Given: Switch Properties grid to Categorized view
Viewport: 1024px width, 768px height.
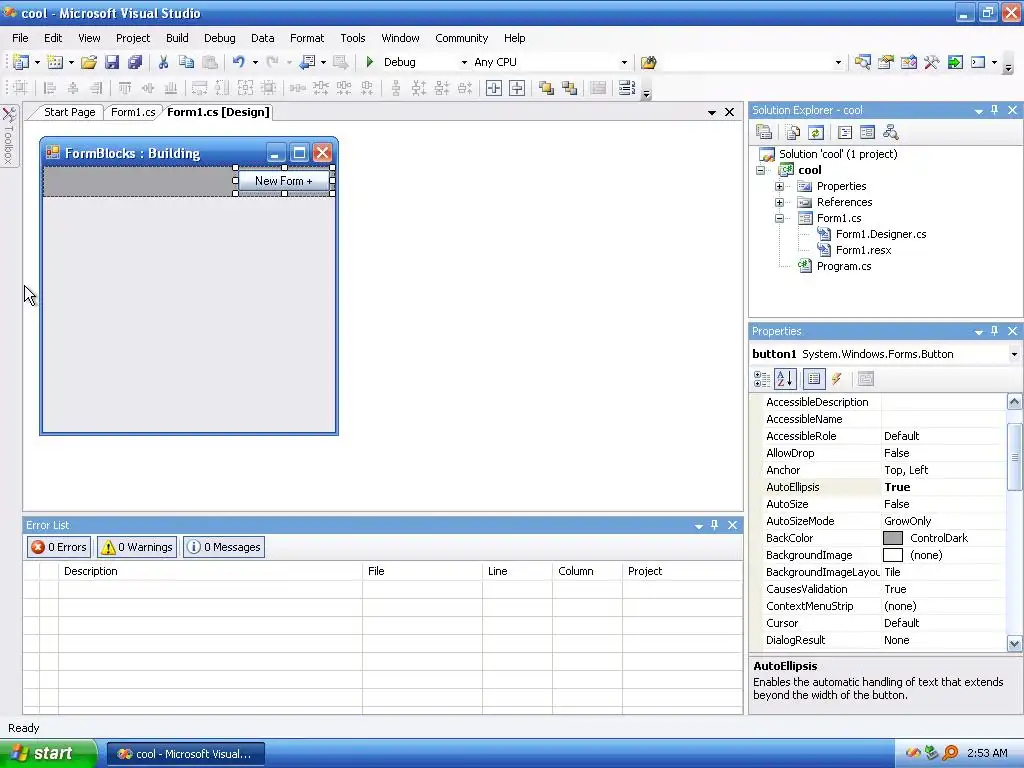Looking at the screenshot, I should [761, 379].
